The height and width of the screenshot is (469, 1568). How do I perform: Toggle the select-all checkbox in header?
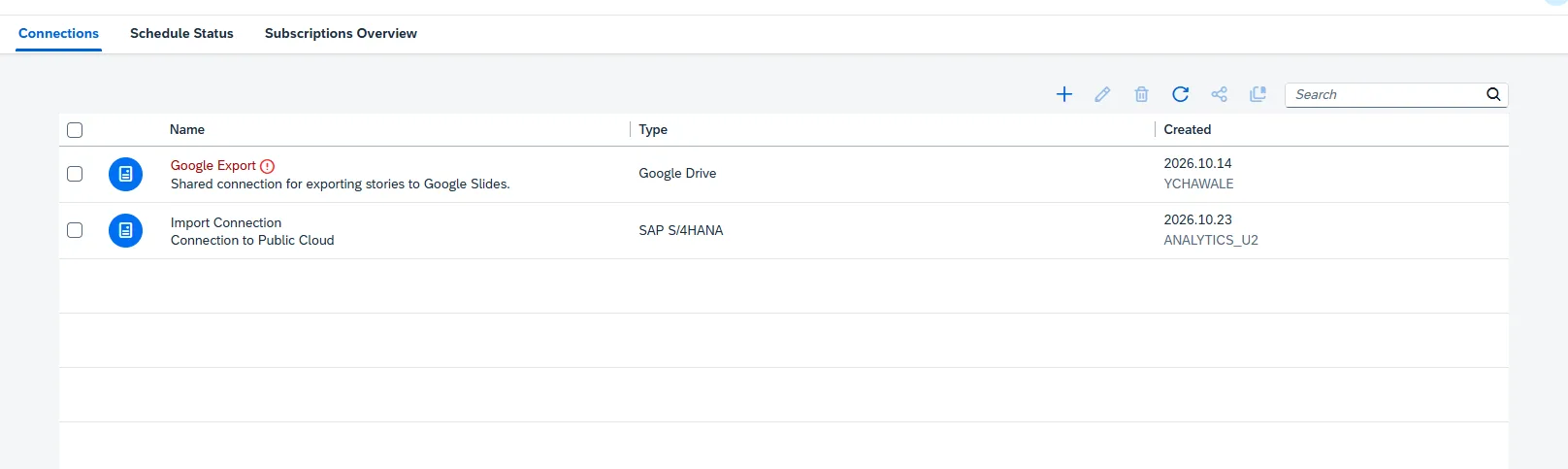[x=75, y=130]
